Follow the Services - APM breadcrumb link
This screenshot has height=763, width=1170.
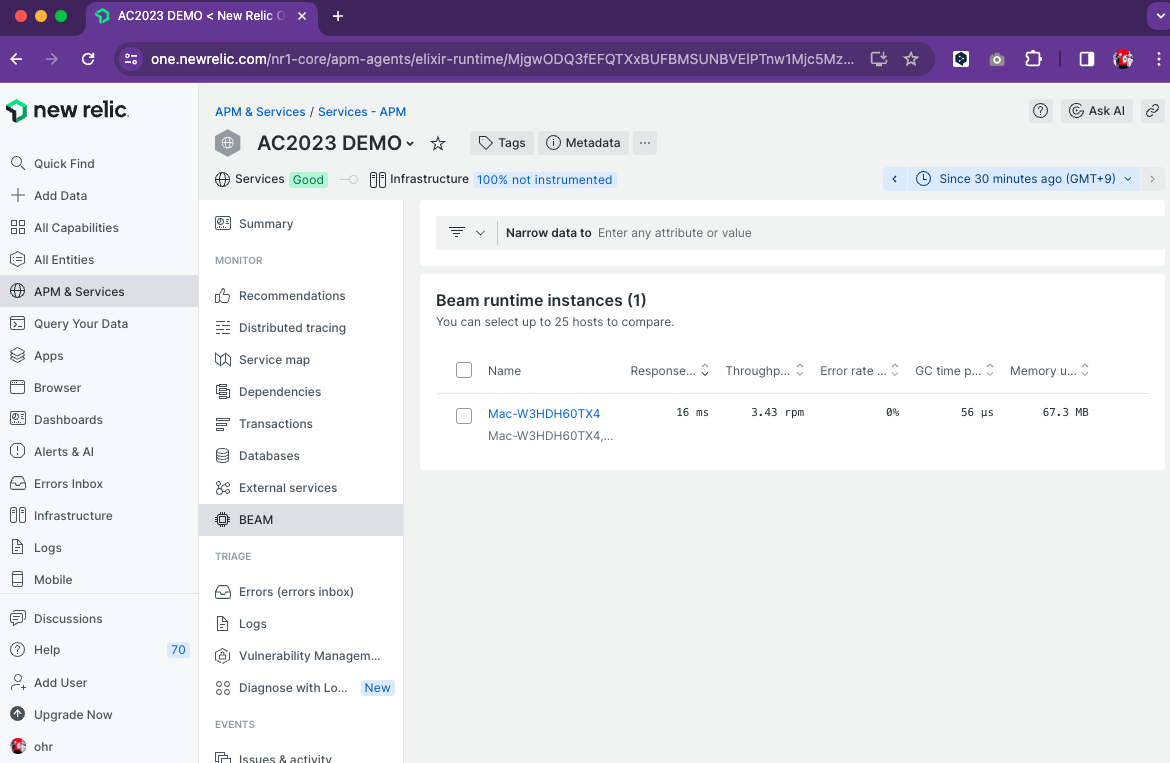pyautogui.click(x=362, y=112)
